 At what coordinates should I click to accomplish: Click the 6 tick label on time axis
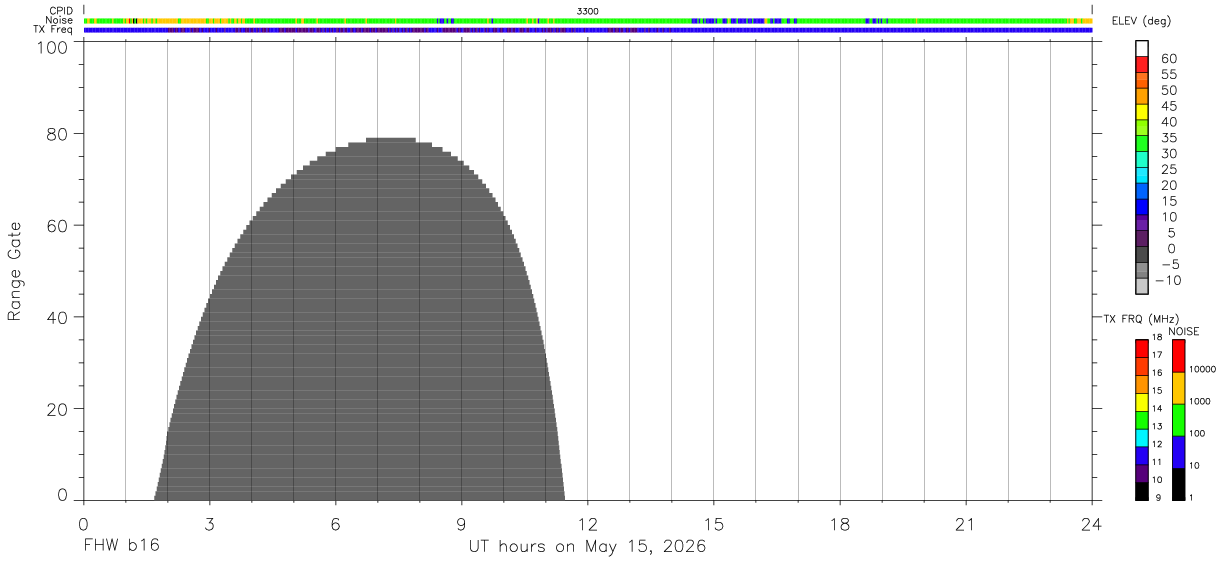[336, 524]
